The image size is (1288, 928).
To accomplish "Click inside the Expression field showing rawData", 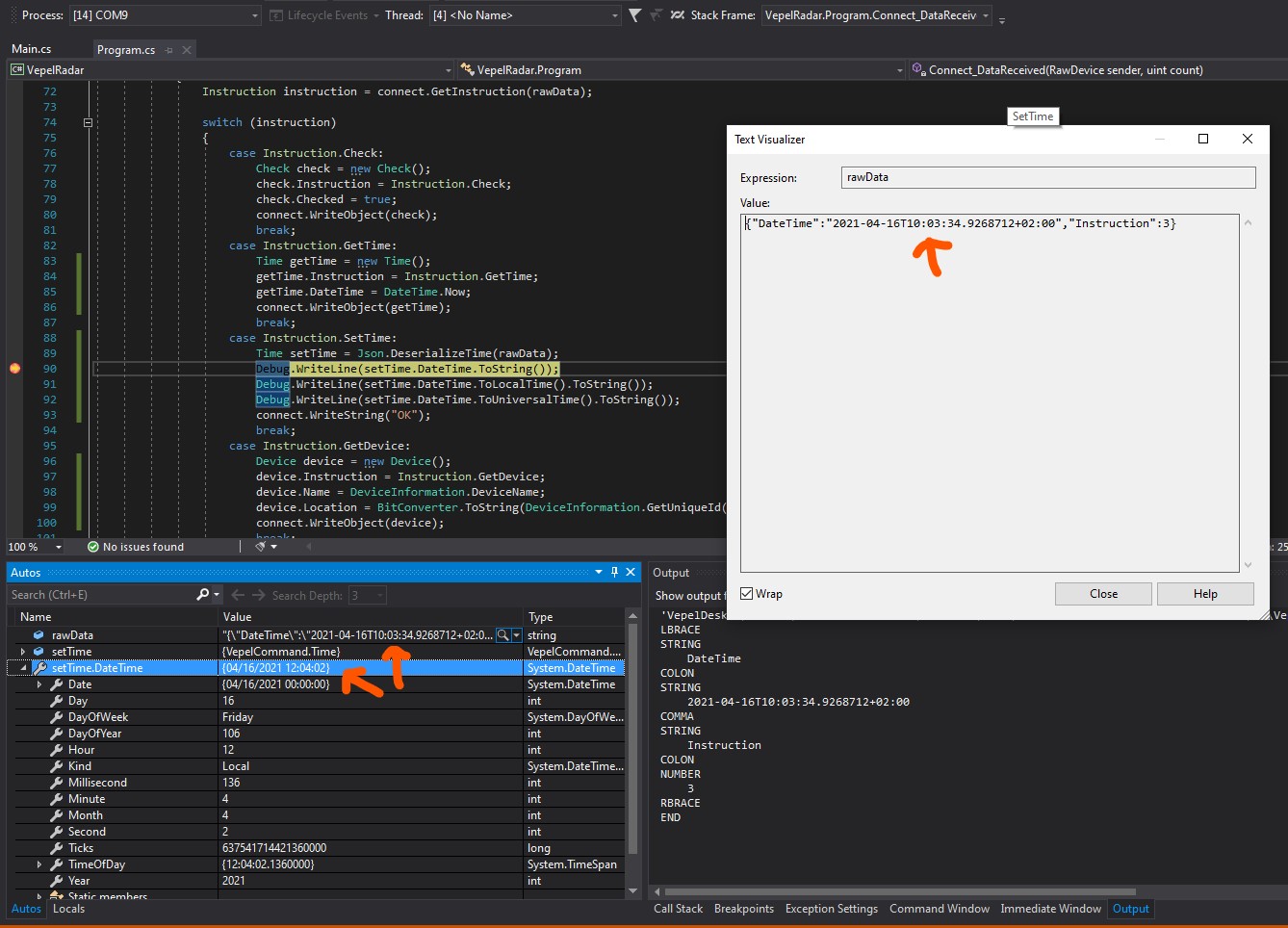I will 1045,177.
